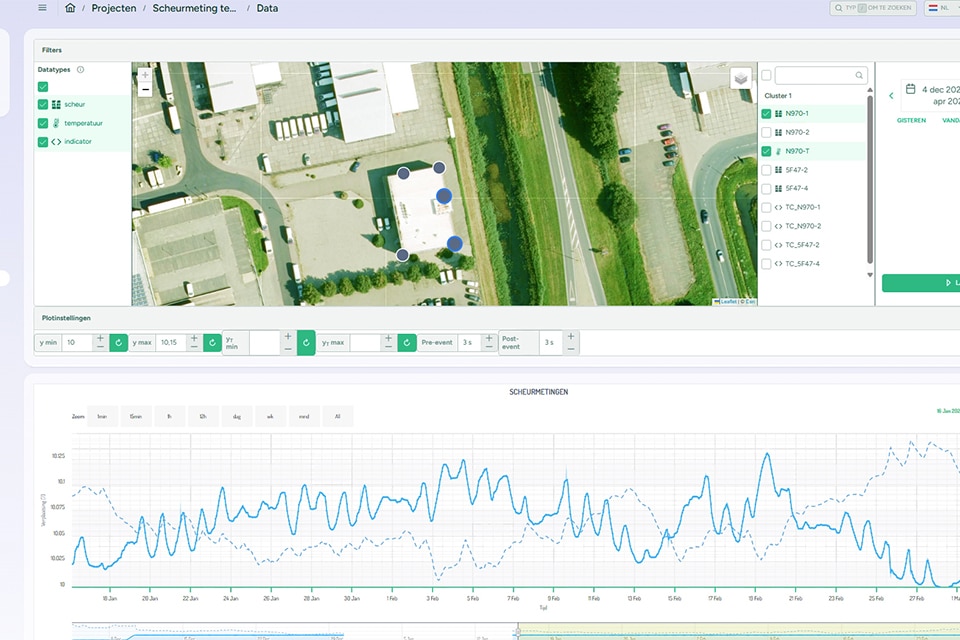Click the y min value field
This screenshot has width=960, height=640.
click(78, 342)
